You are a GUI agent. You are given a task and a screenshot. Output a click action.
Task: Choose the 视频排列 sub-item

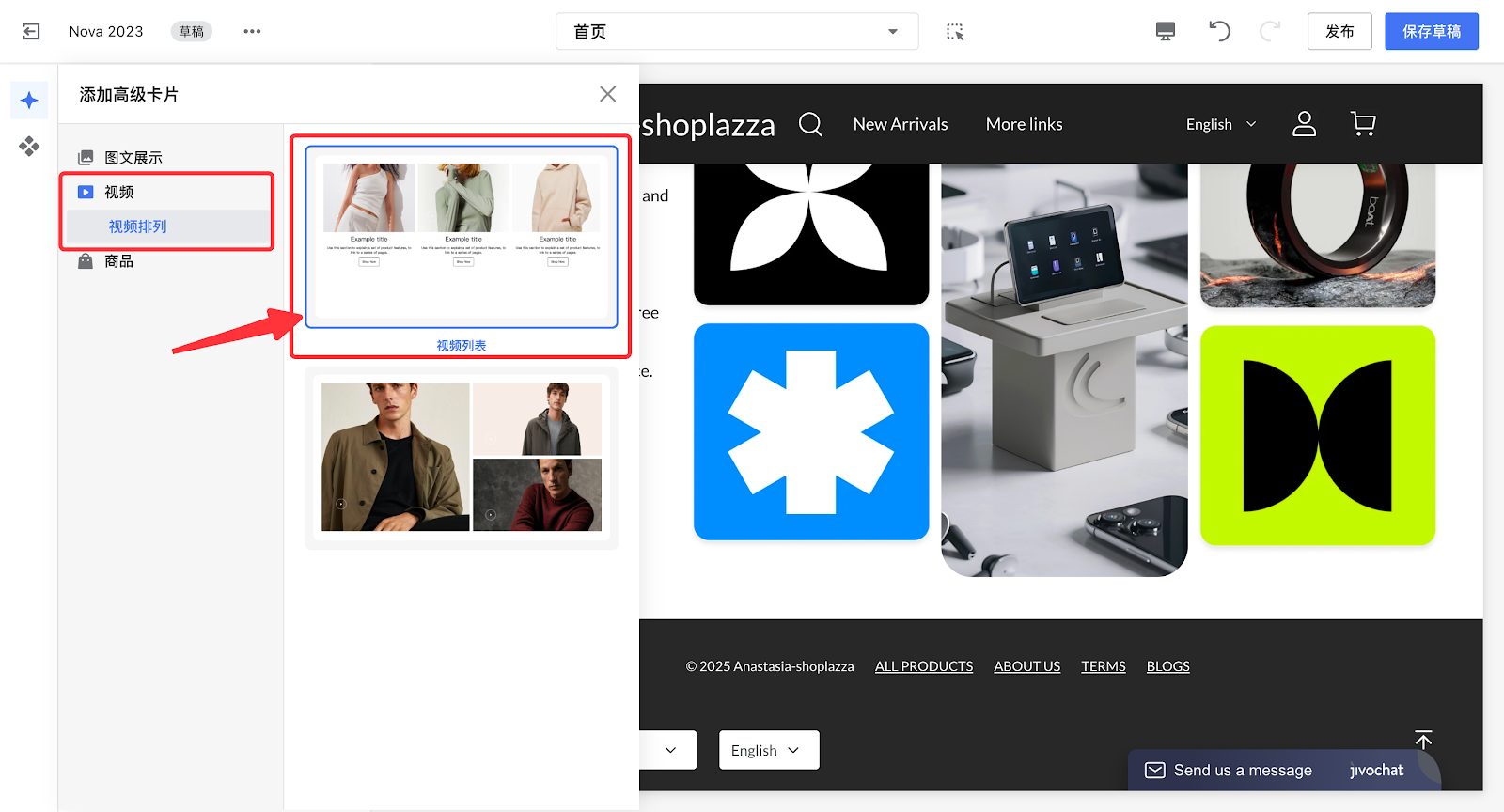pos(137,226)
